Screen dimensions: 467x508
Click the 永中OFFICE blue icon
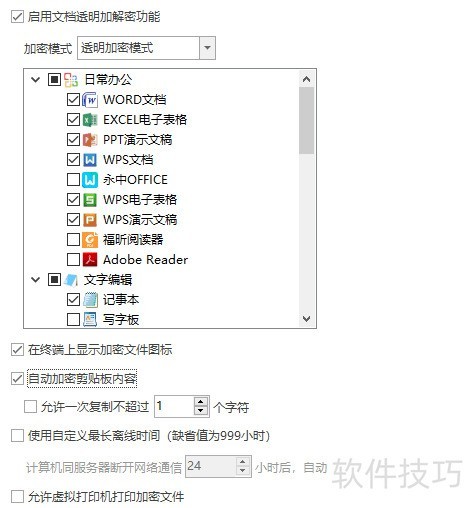coord(90,180)
